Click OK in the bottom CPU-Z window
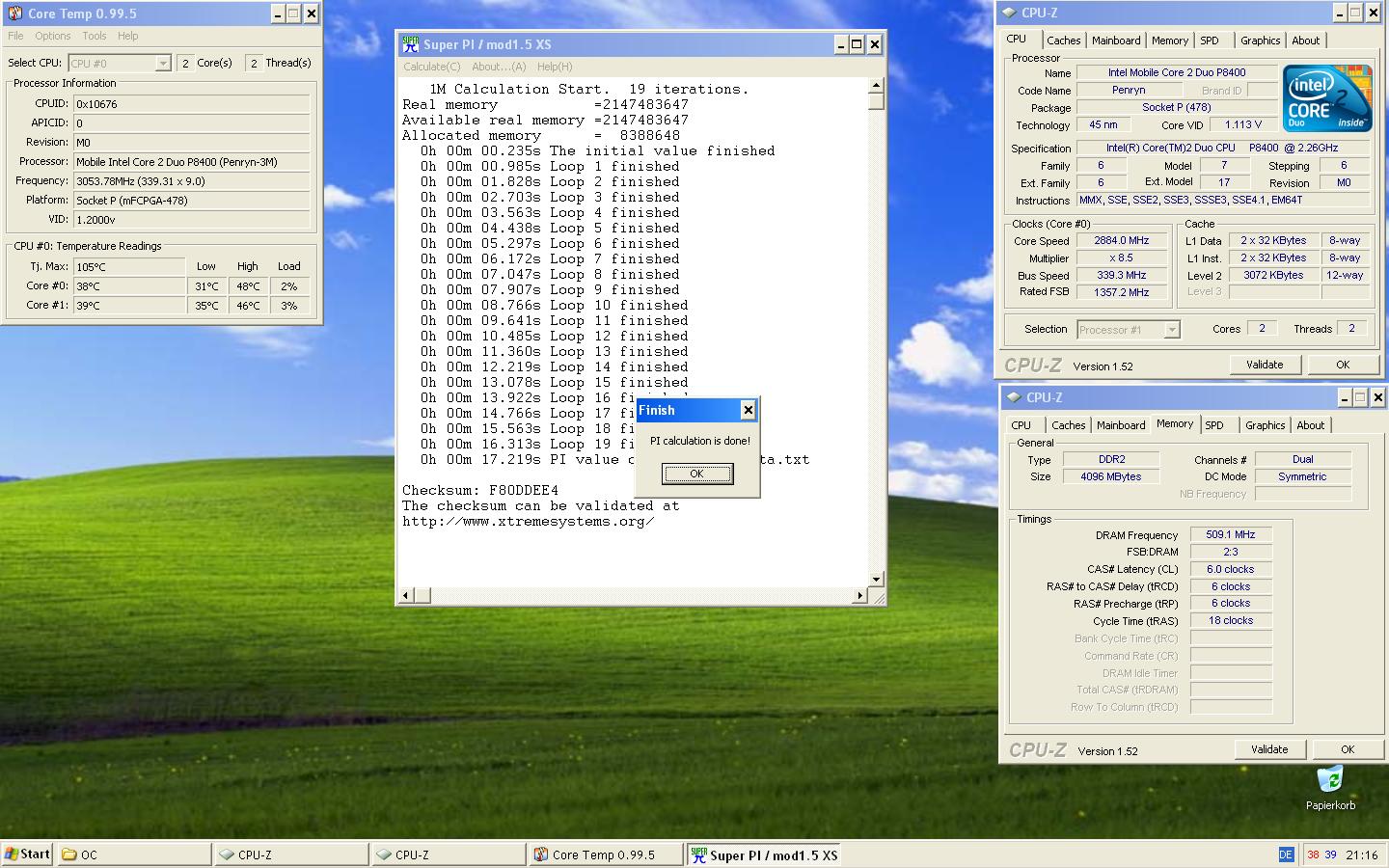This screenshot has width=1389, height=868. pyautogui.click(x=1348, y=749)
